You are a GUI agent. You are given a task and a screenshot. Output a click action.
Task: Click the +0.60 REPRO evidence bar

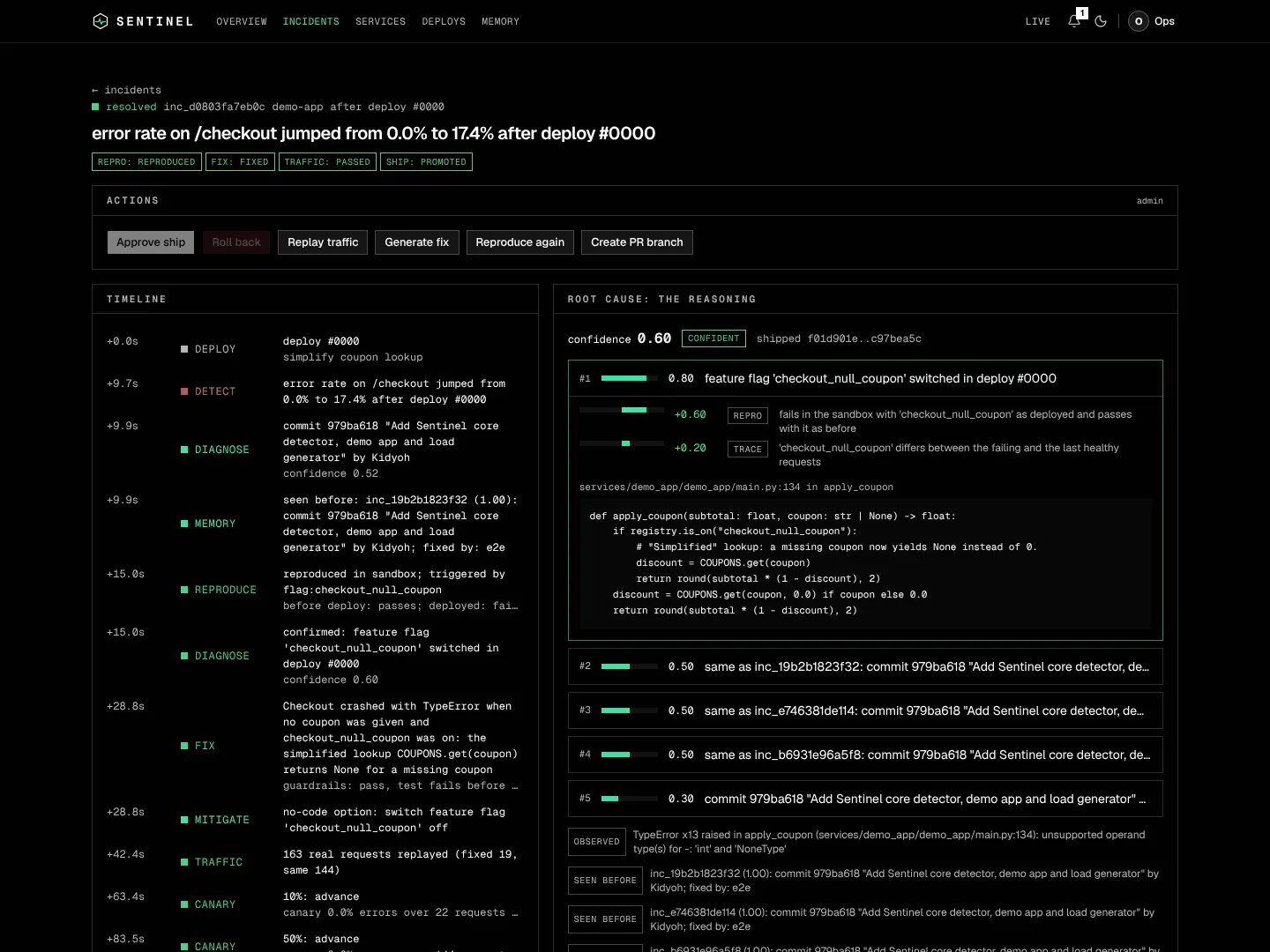click(622, 410)
